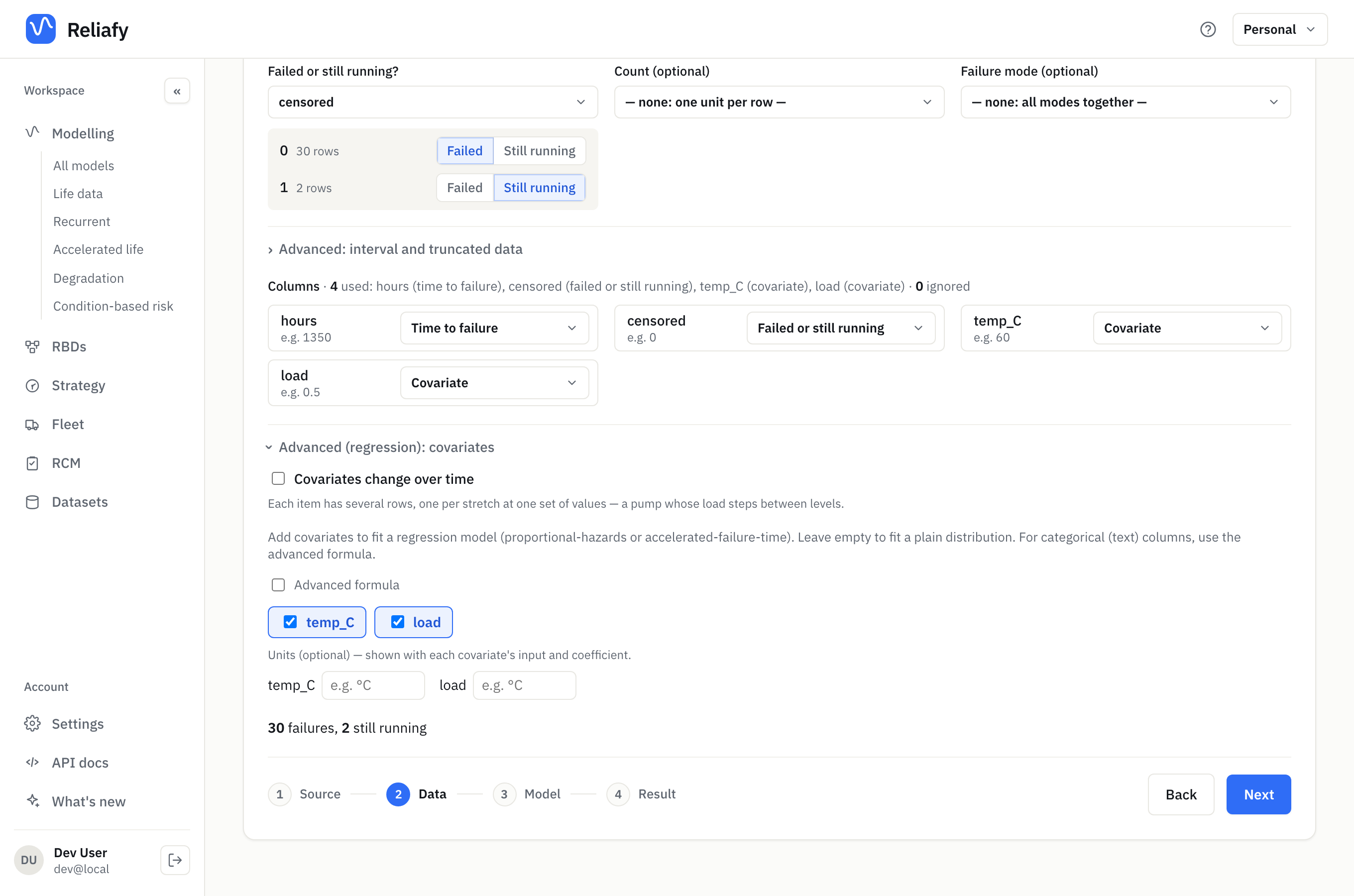
Task: Collapse Advanced regression covariates section
Action: 380,447
